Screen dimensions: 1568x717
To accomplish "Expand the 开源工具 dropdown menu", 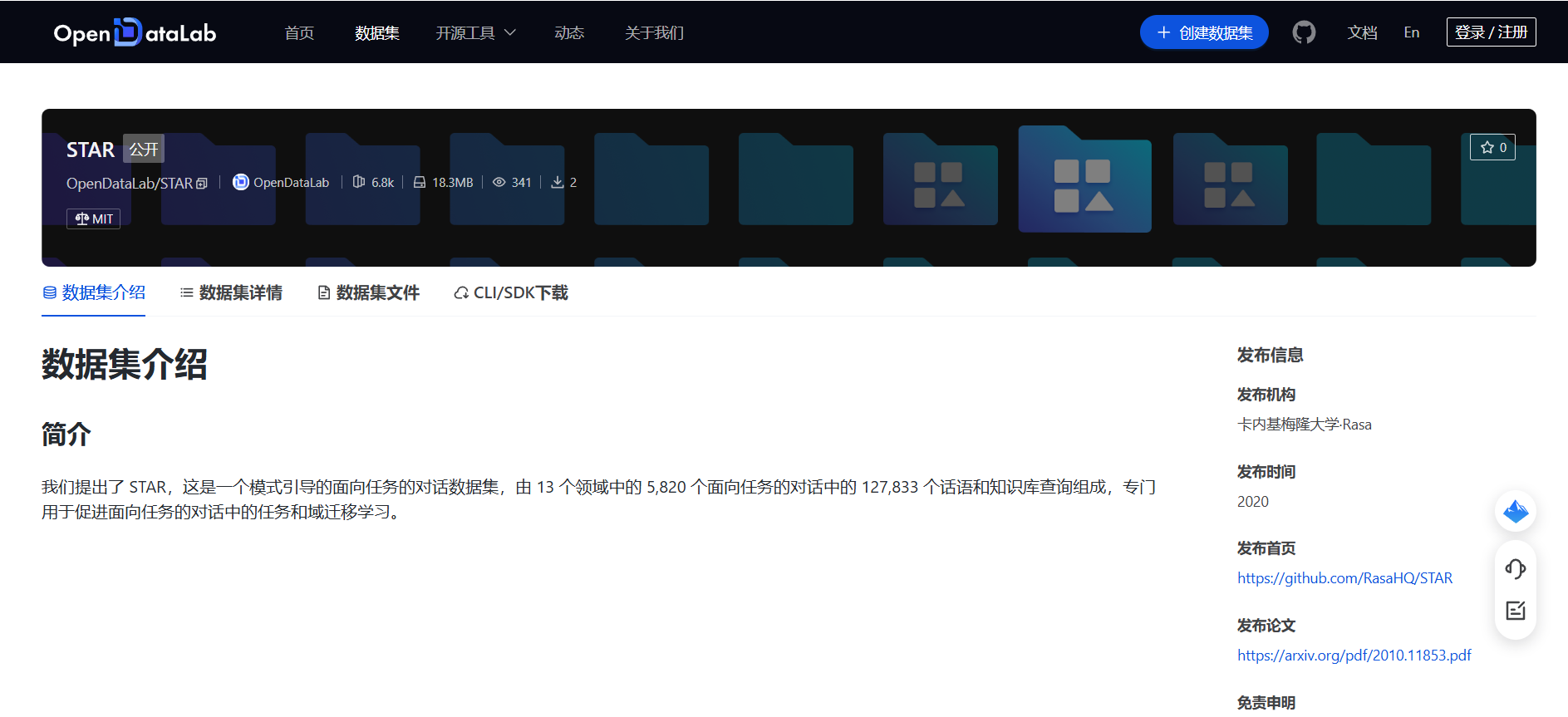I will [476, 32].
